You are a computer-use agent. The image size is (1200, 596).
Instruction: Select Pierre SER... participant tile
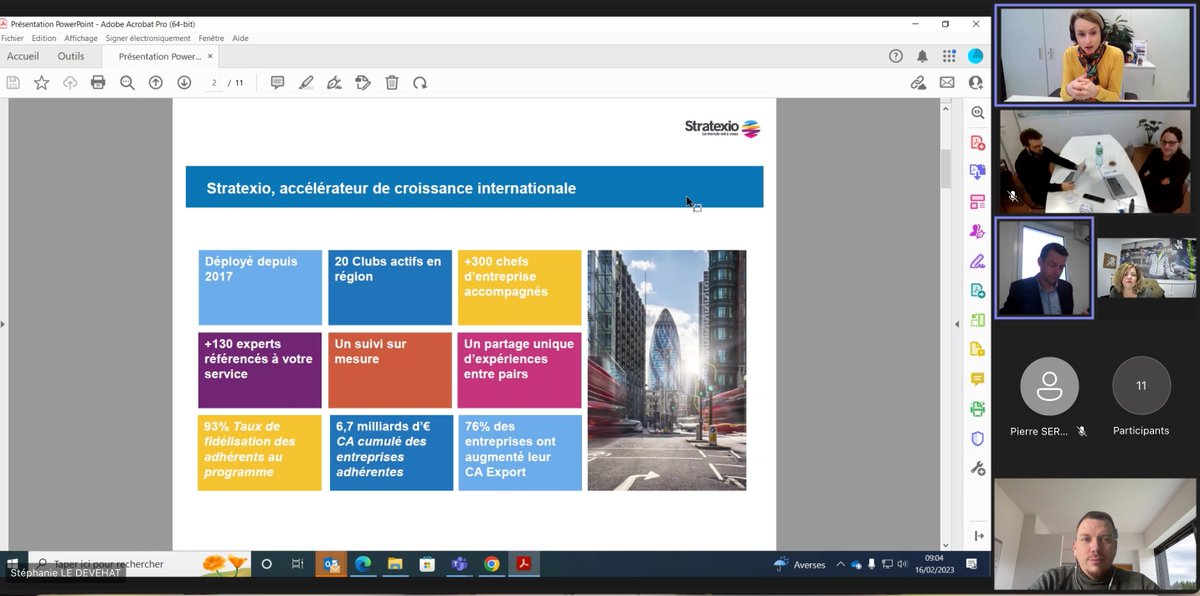pos(1048,397)
